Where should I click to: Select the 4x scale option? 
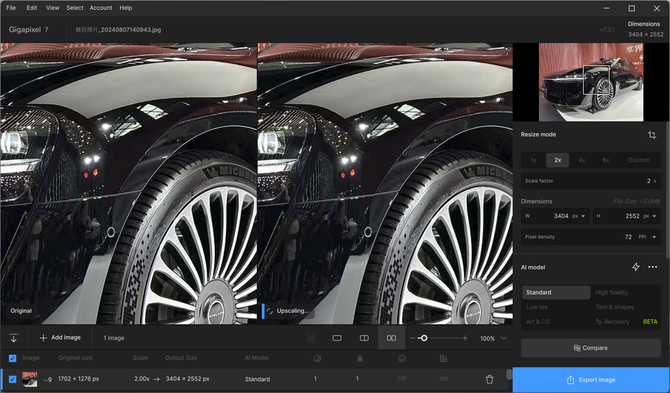(582, 160)
